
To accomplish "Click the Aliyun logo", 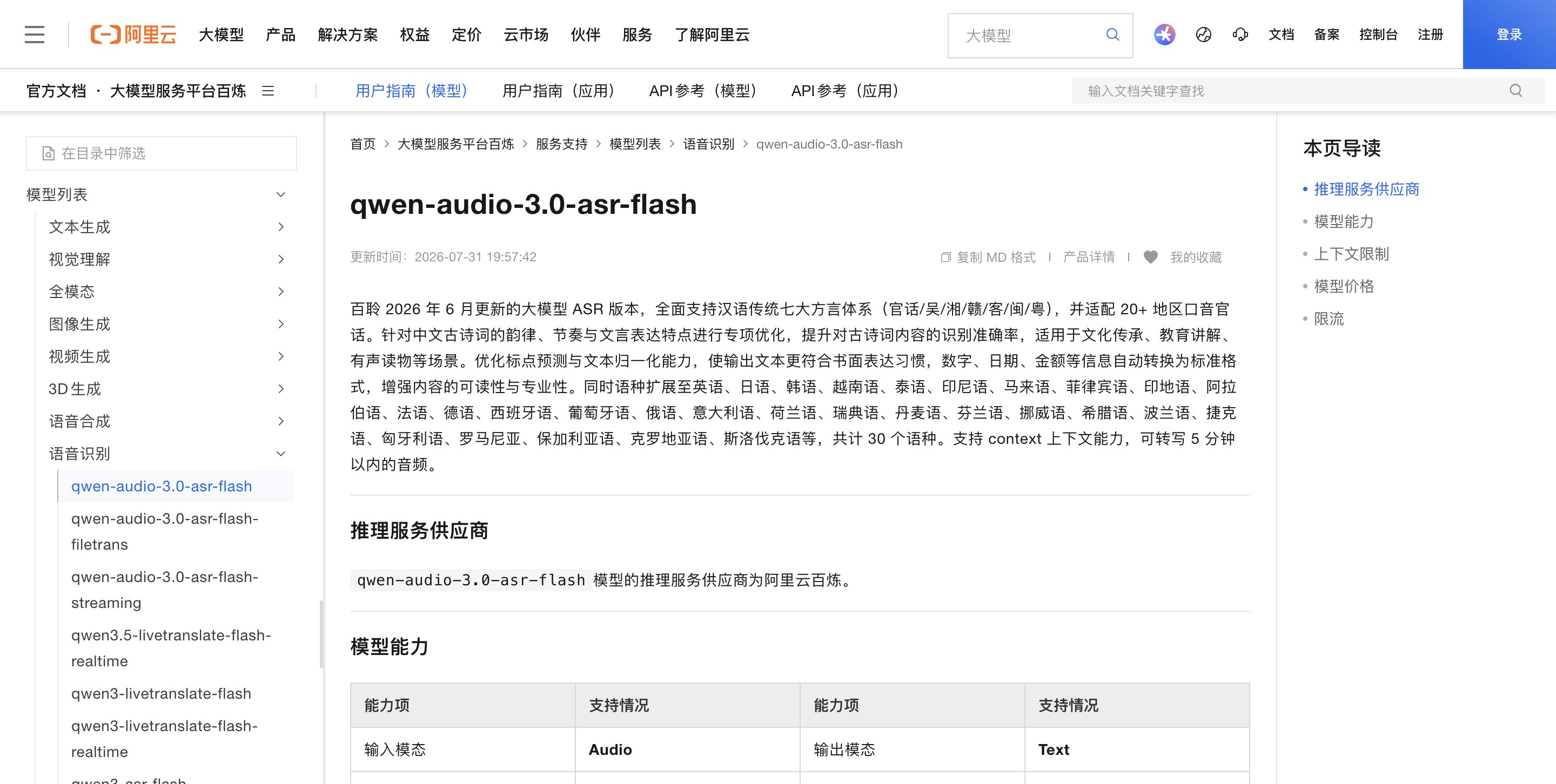I will [133, 35].
